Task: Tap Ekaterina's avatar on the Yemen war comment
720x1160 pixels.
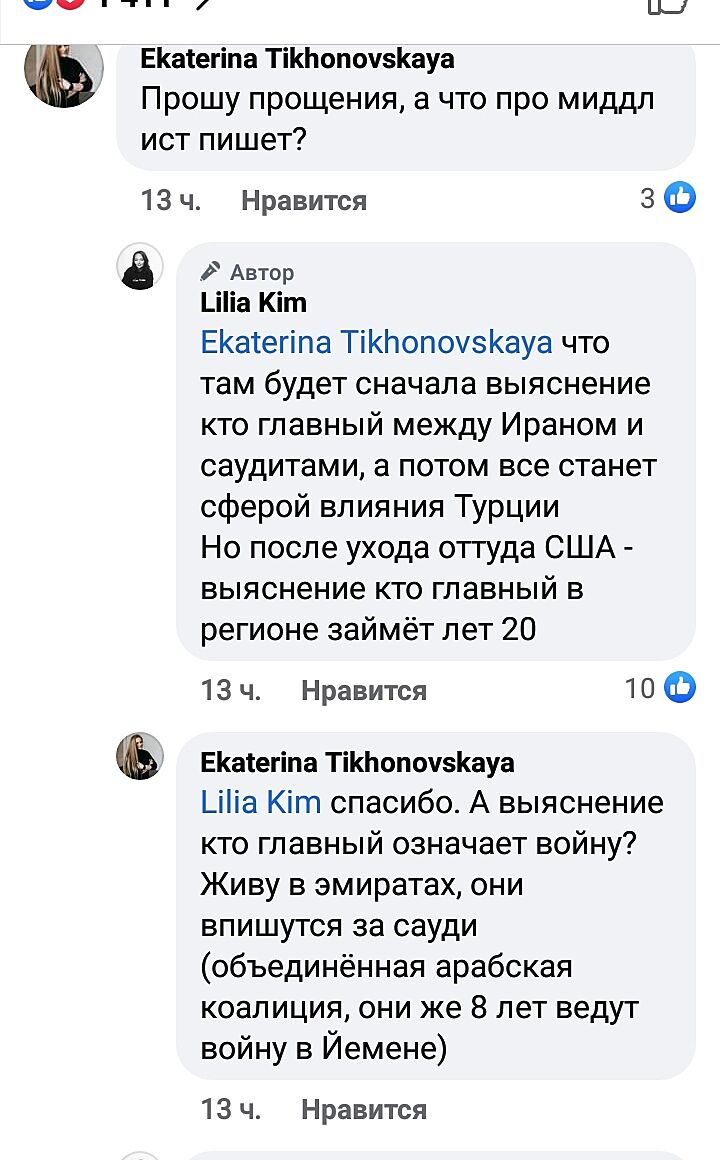Action: click(x=140, y=756)
